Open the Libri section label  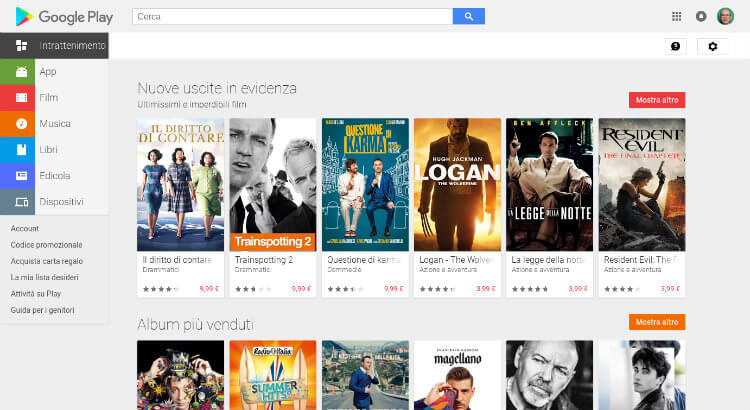tap(48, 150)
